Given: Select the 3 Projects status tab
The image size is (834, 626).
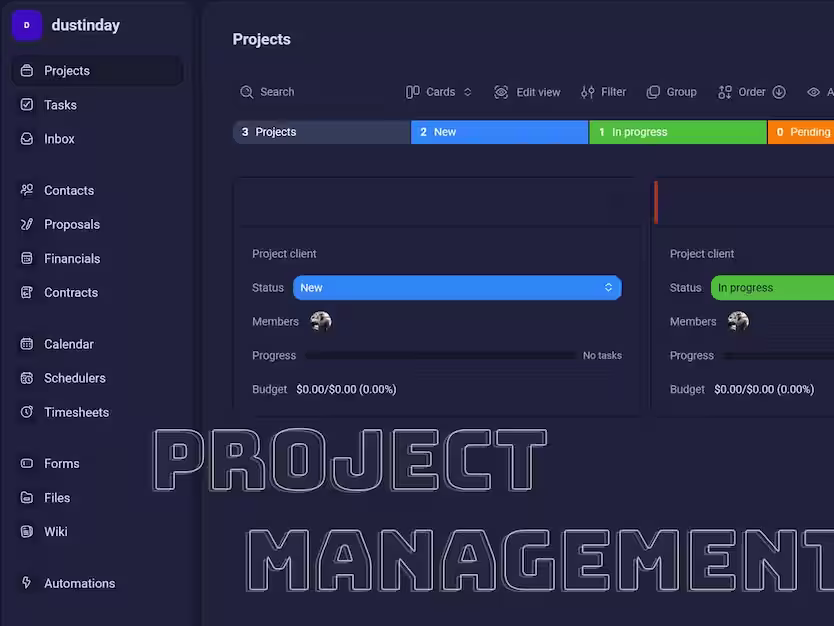Looking at the screenshot, I should coord(322,132).
